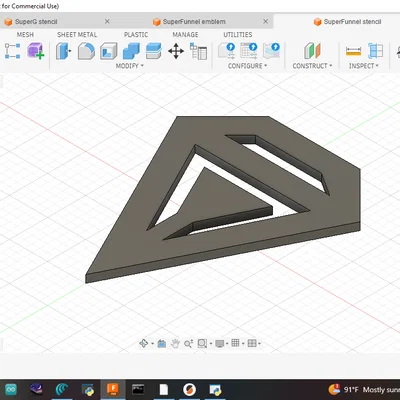Open the Change Parameters table tool
This screenshot has width=400, height=400.
(198, 51)
